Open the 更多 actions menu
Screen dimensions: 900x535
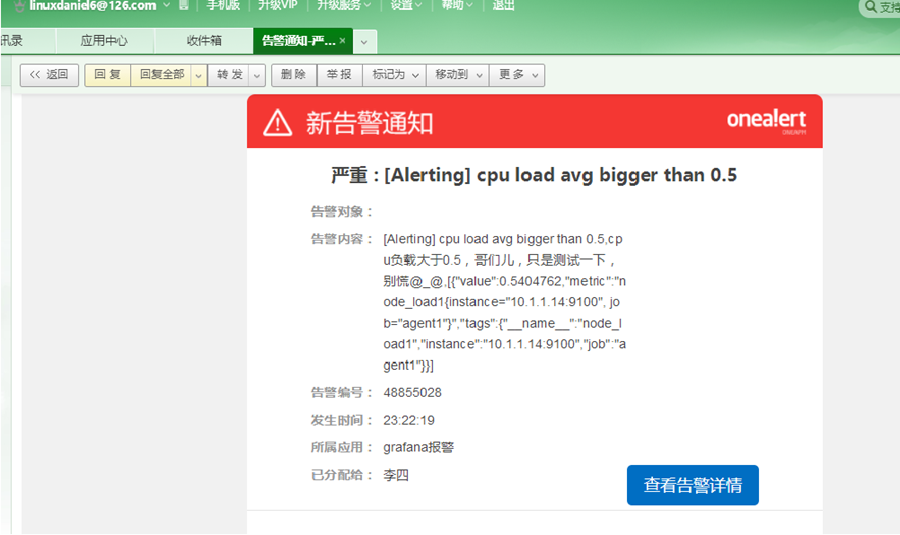(x=517, y=75)
